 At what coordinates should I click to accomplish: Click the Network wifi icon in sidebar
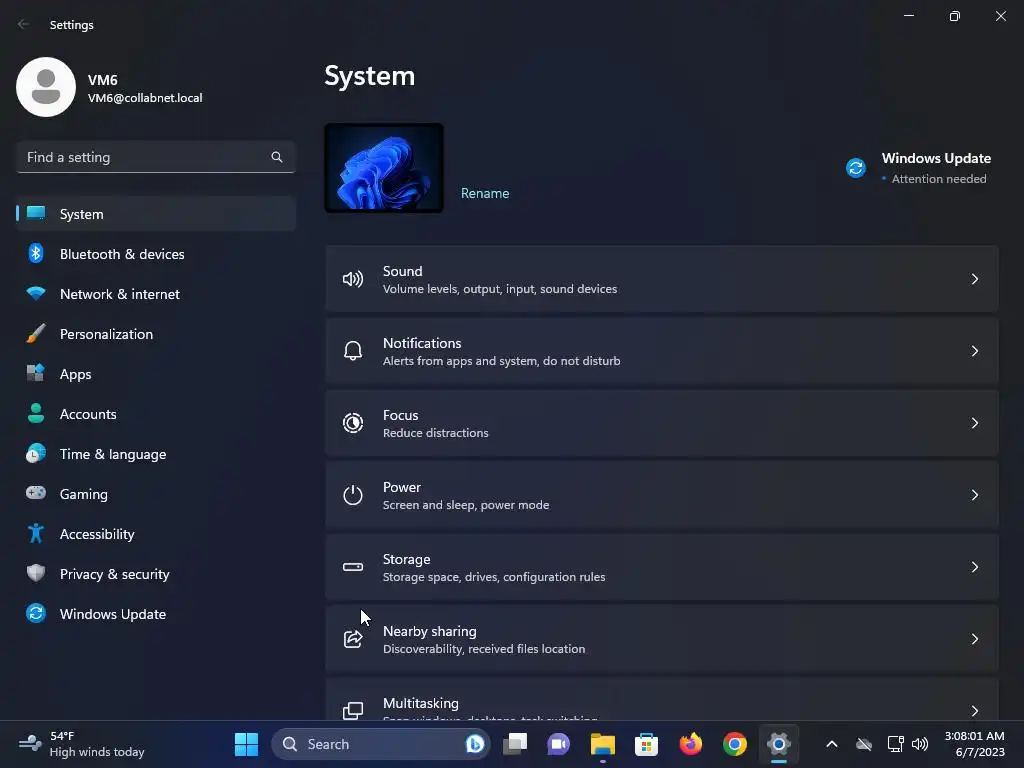(36, 293)
